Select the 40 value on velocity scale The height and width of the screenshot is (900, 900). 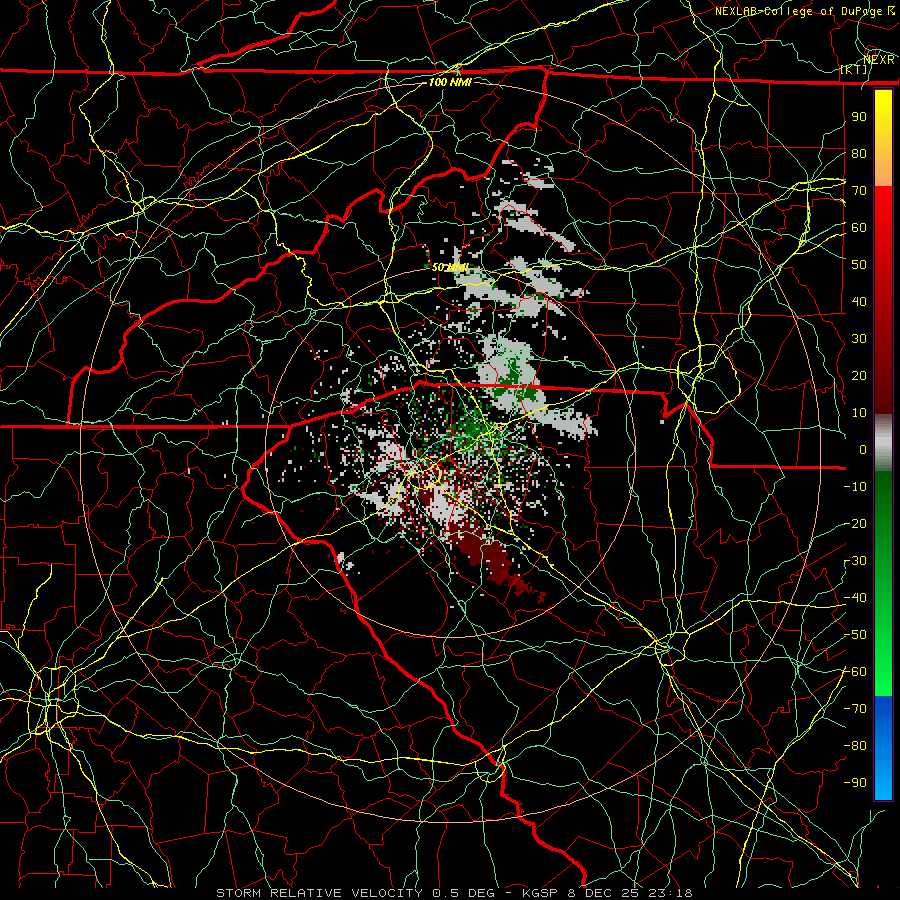pyautogui.click(x=859, y=301)
